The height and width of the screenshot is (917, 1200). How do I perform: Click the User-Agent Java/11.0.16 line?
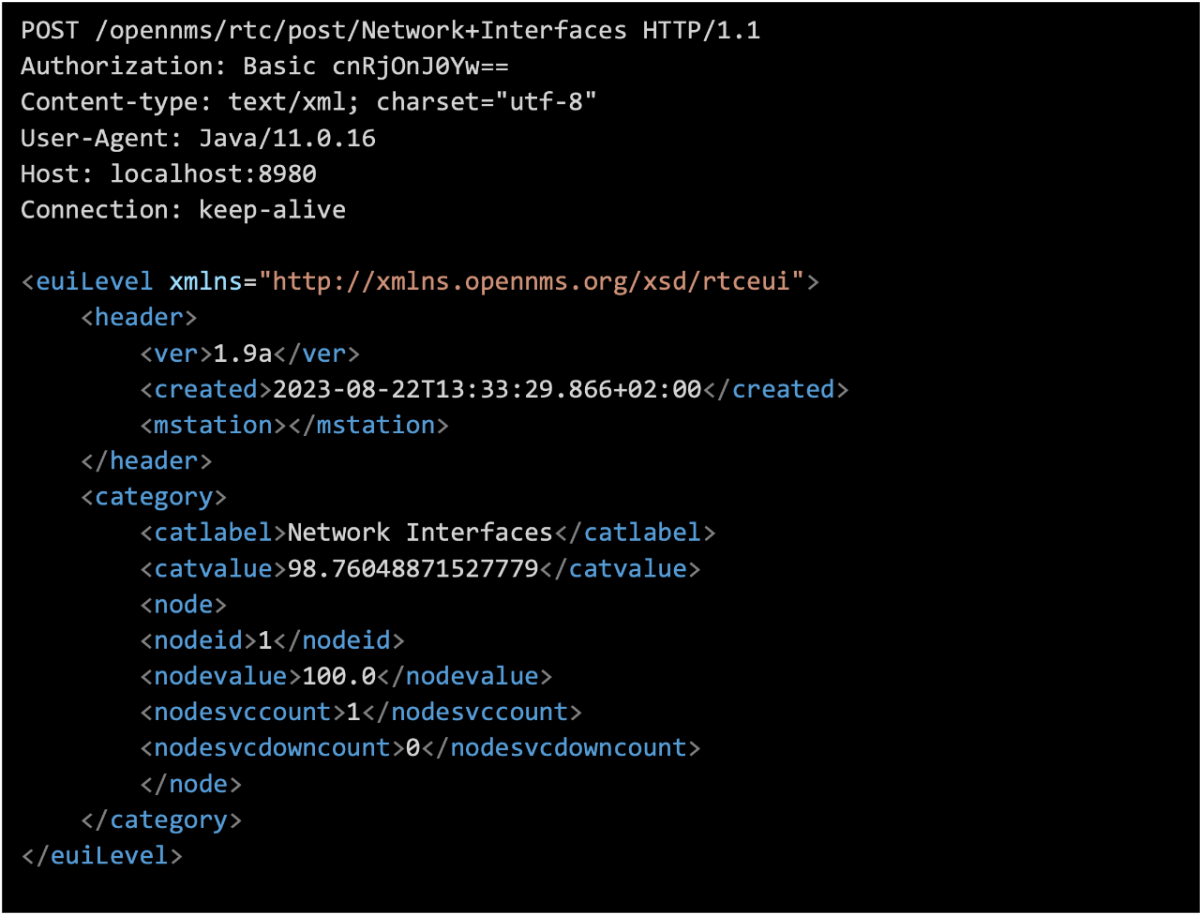[198, 138]
